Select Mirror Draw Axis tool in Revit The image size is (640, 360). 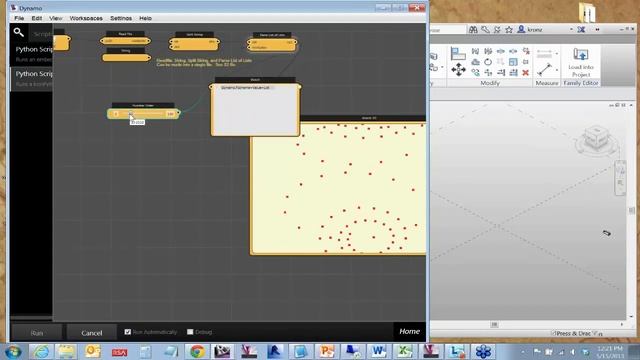point(488,51)
